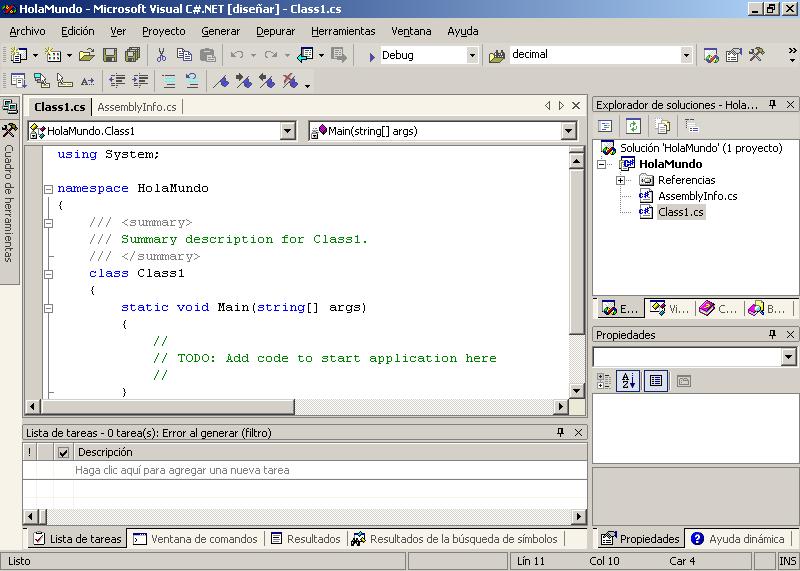Open the Depurar menu

pyautogui.click(x=276, y=31)
